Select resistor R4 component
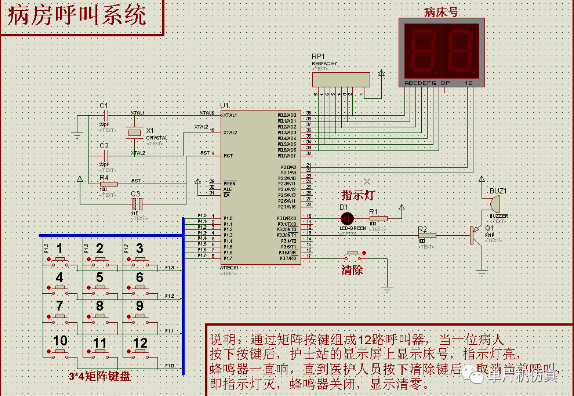The height and width of the screenshot is (396, 574). [x=109, y=184]
